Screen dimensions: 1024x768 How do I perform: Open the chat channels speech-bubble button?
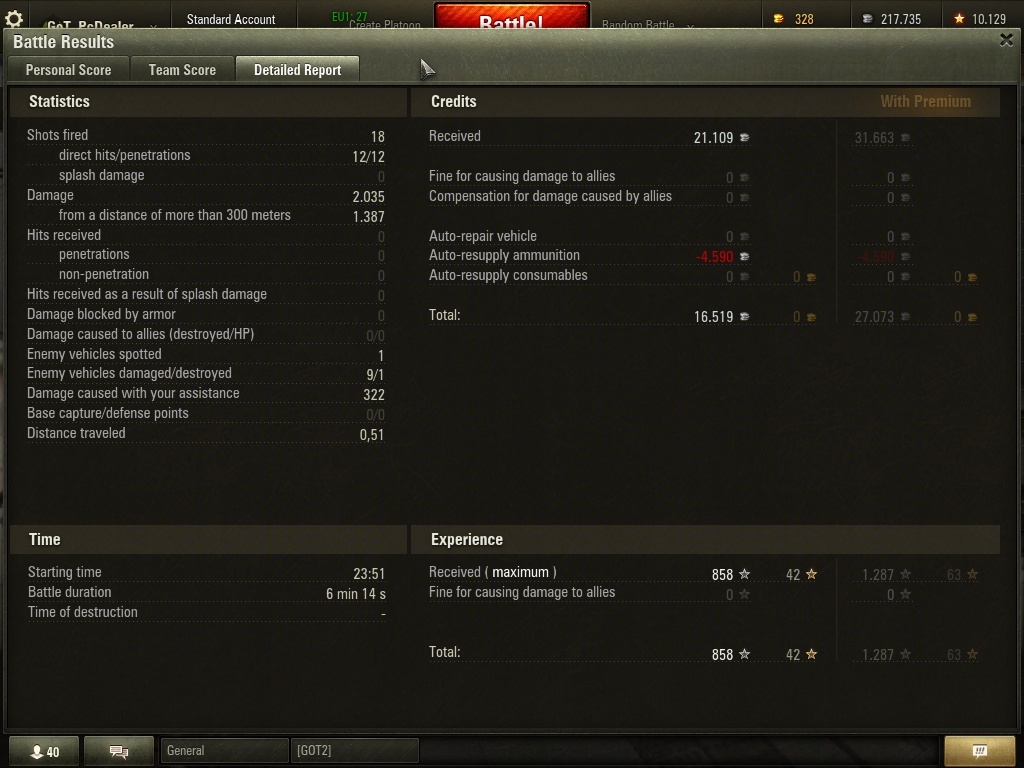click(x=119, y=751)
